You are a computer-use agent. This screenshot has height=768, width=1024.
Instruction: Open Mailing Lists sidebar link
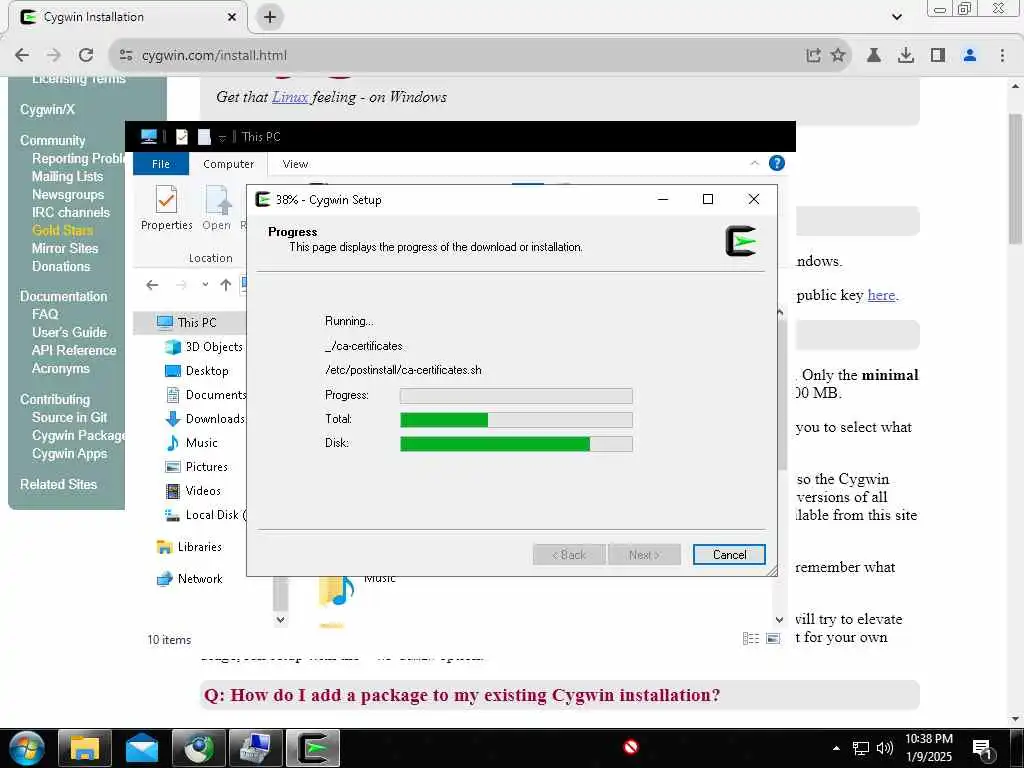(67, 176)
